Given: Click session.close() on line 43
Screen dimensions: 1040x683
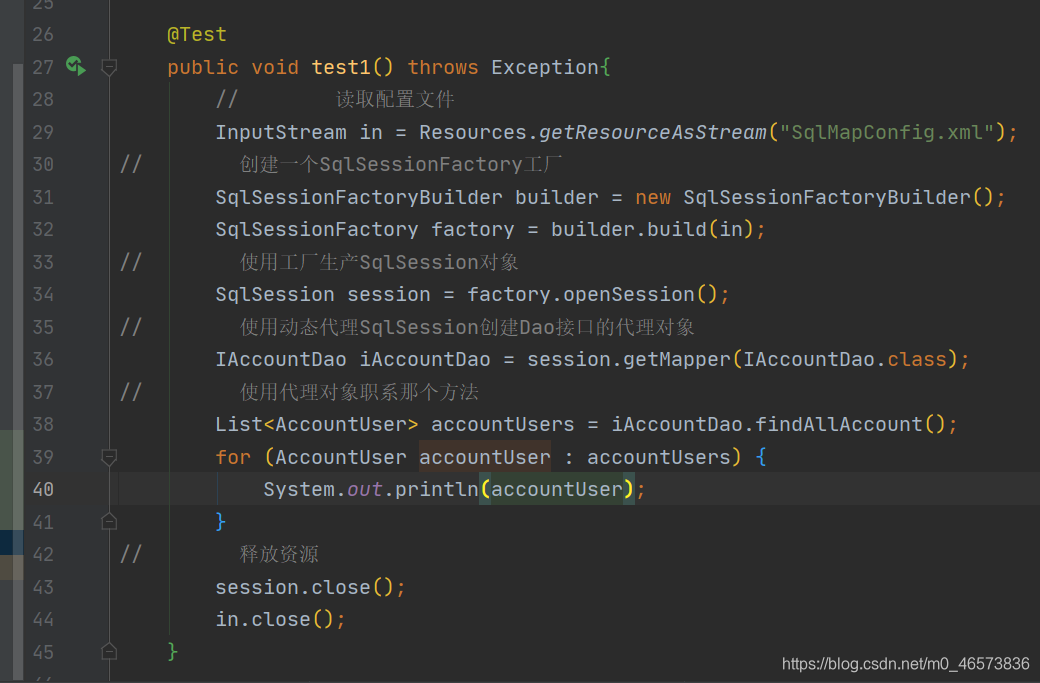Looking at the screenshot, I should (305, 587).
